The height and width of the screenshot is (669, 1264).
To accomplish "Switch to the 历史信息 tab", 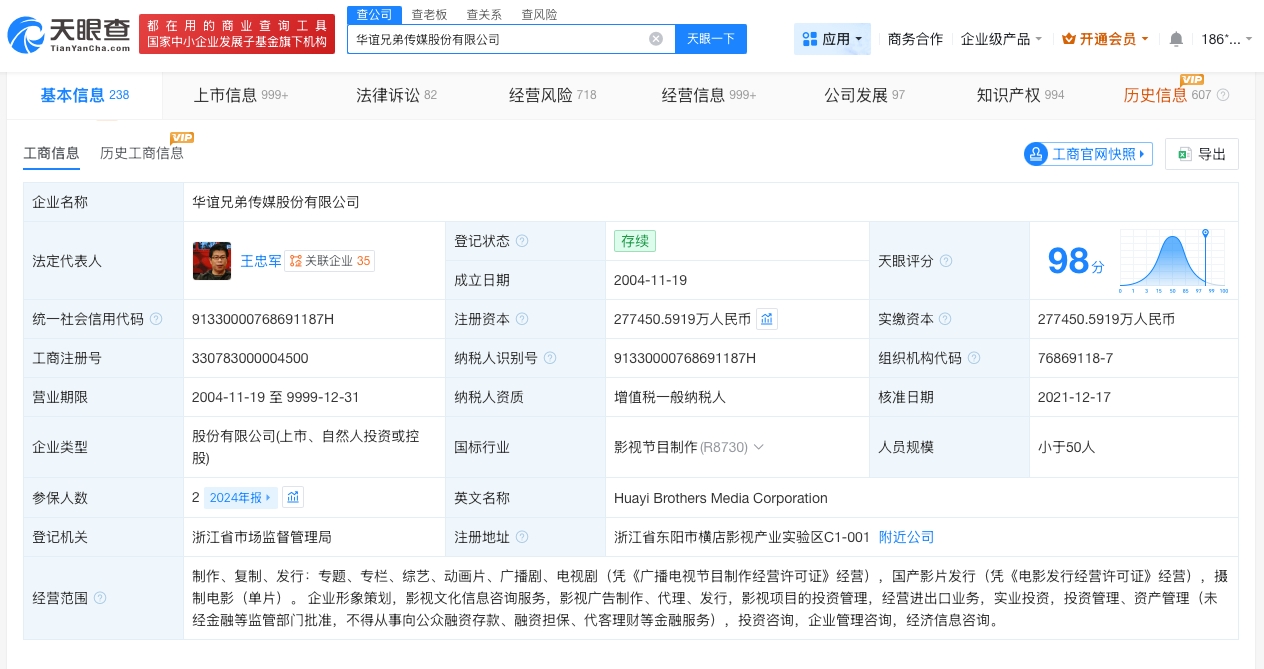I will pos(1167,95).
